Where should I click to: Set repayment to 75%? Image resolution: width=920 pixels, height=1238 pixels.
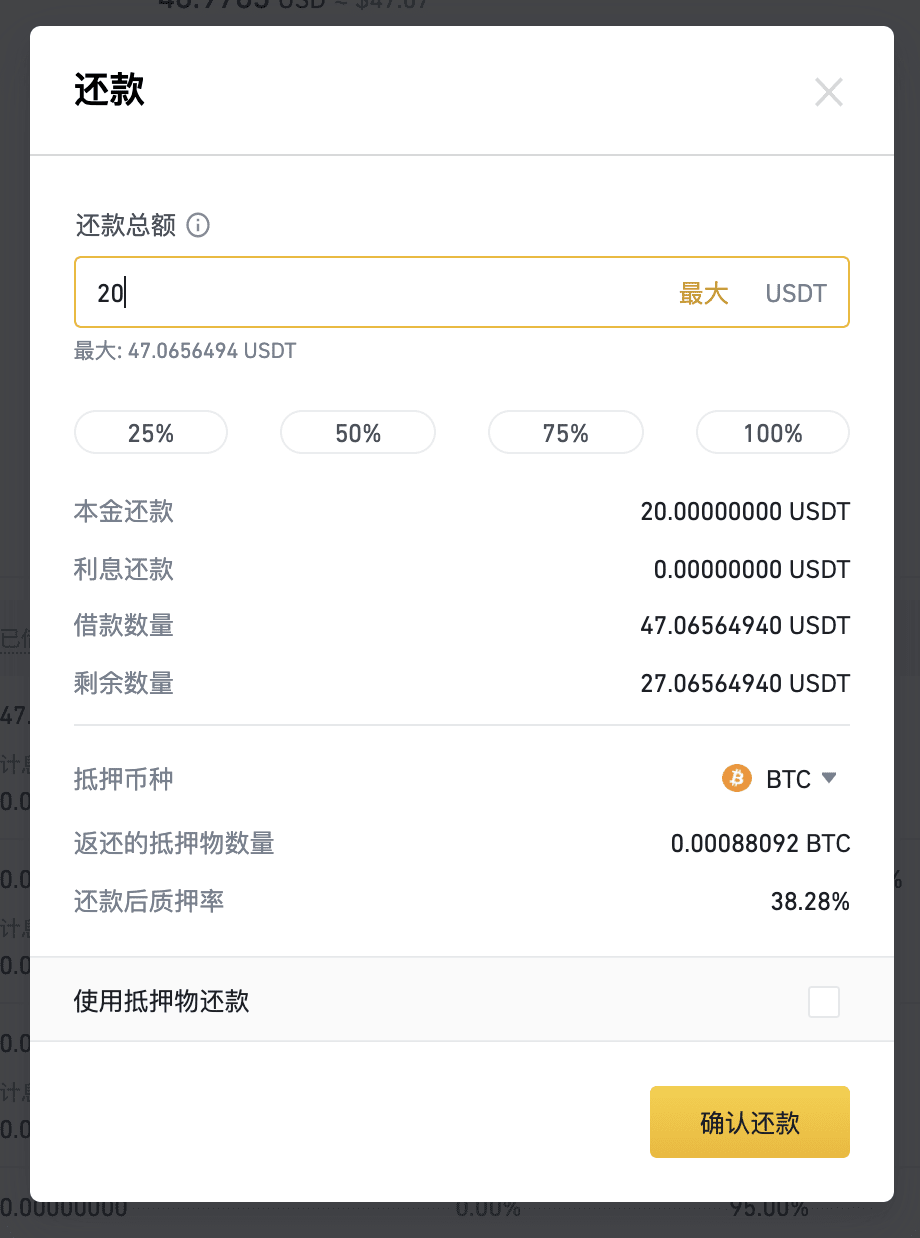pyautogui.click(x=566, y=433)
